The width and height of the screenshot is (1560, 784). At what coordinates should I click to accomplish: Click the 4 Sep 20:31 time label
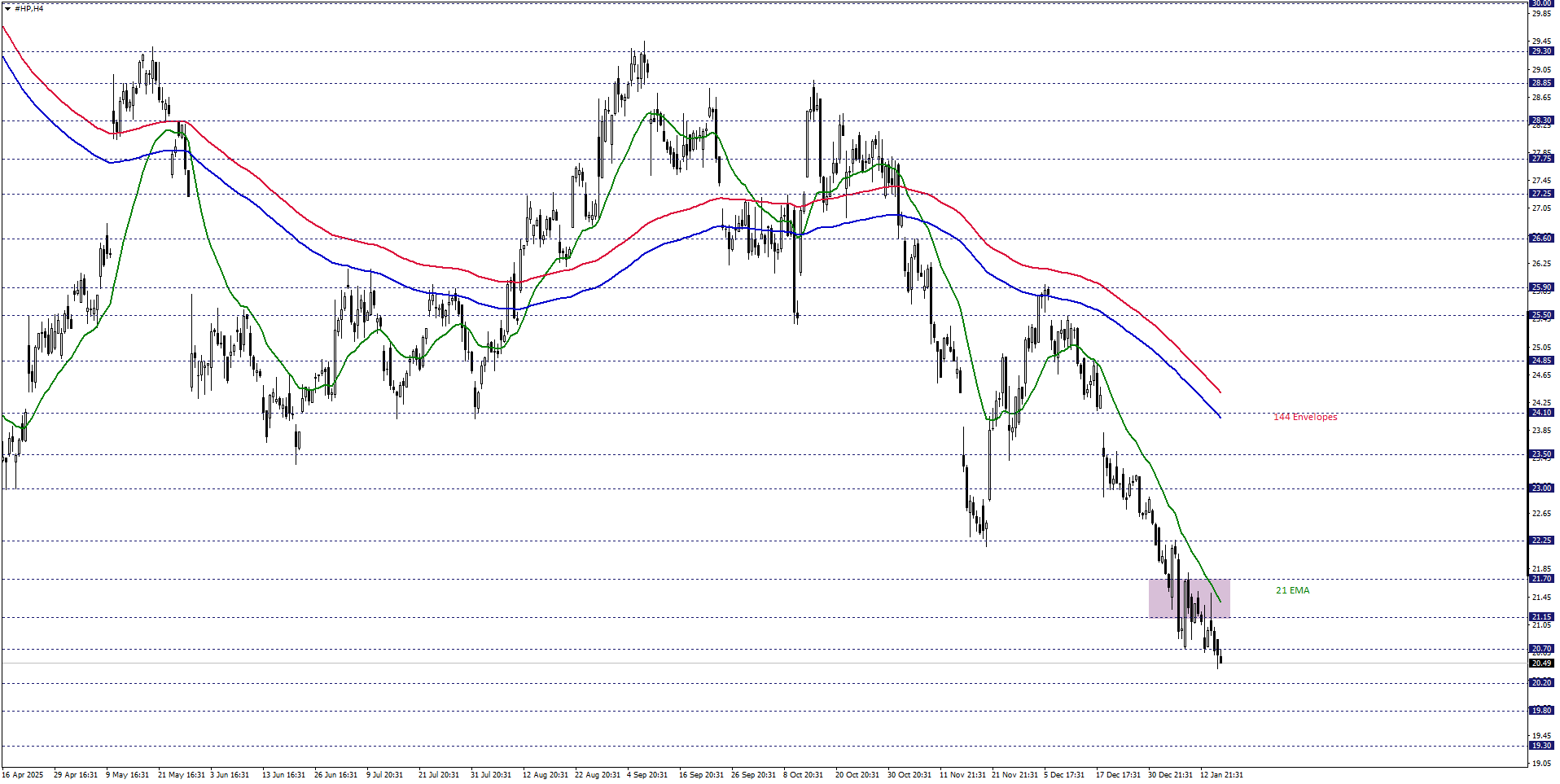pos(647,775)
